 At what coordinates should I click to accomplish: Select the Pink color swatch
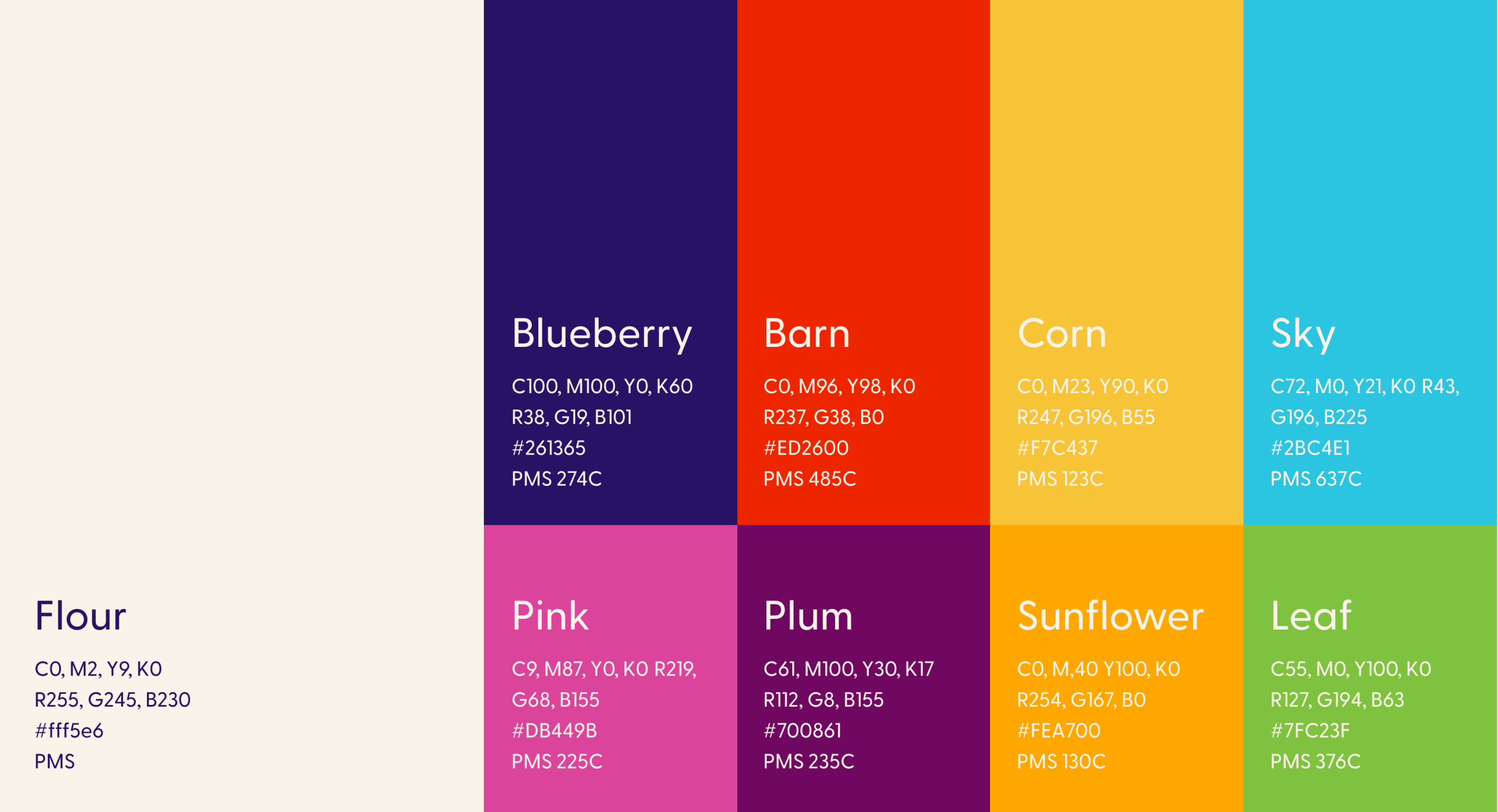(x=610, y=668)
